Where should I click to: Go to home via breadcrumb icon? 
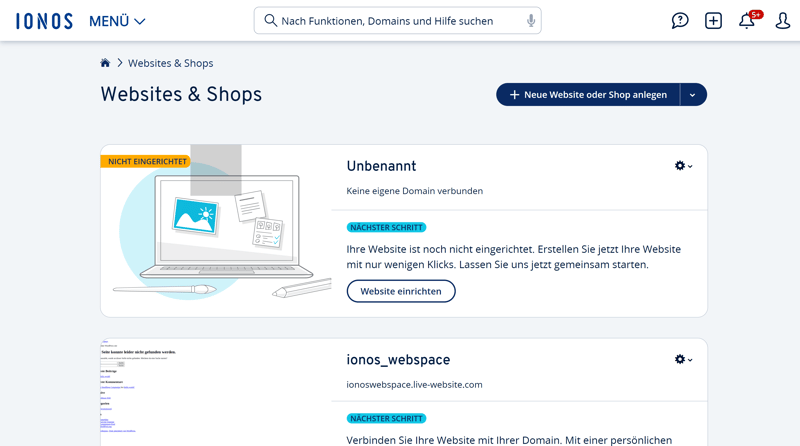(105, 63)
